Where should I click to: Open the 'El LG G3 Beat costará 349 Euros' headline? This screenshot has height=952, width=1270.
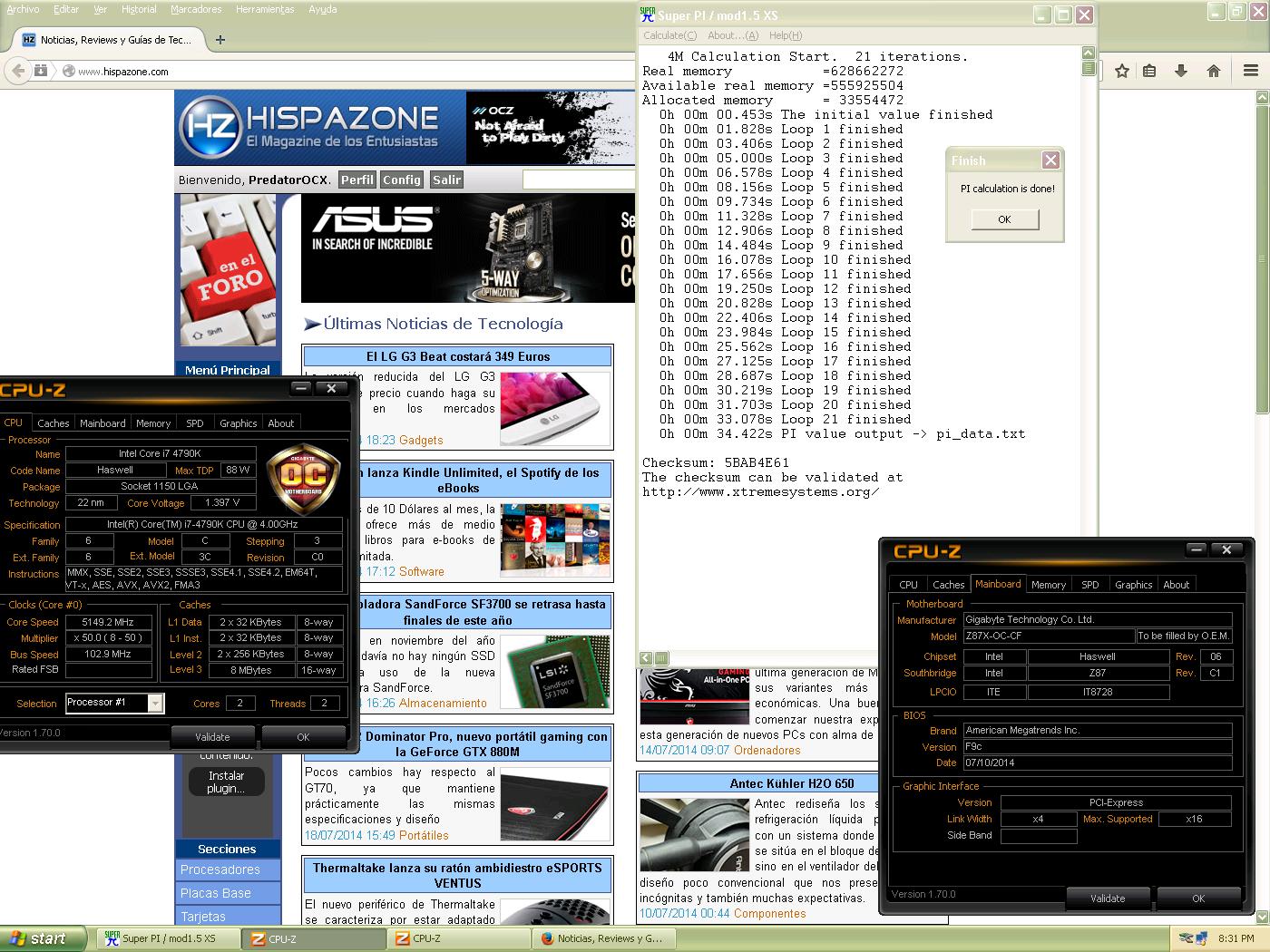458,356
